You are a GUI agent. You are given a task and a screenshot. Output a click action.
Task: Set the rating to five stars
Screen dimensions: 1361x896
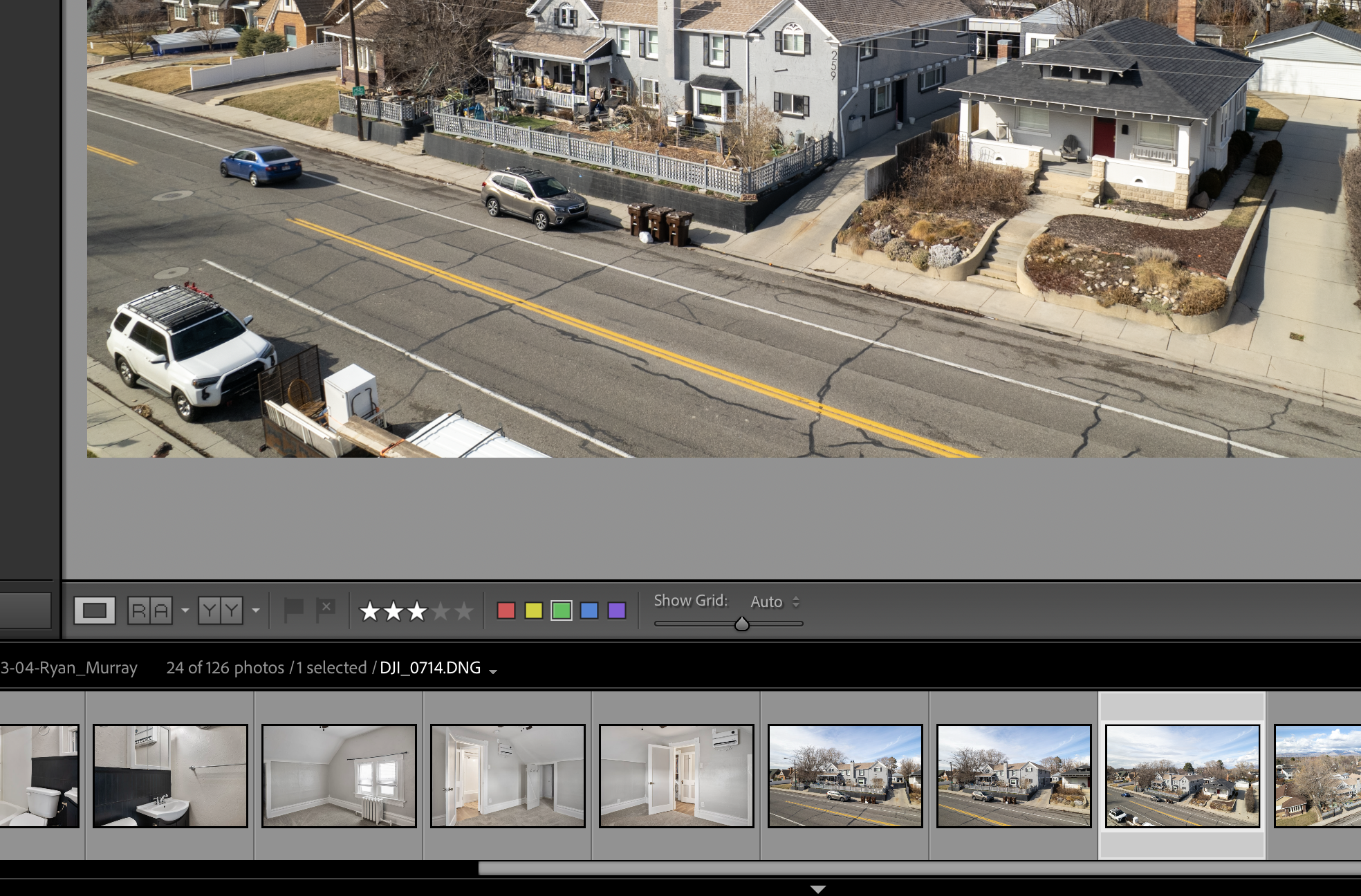click(464, 611)
